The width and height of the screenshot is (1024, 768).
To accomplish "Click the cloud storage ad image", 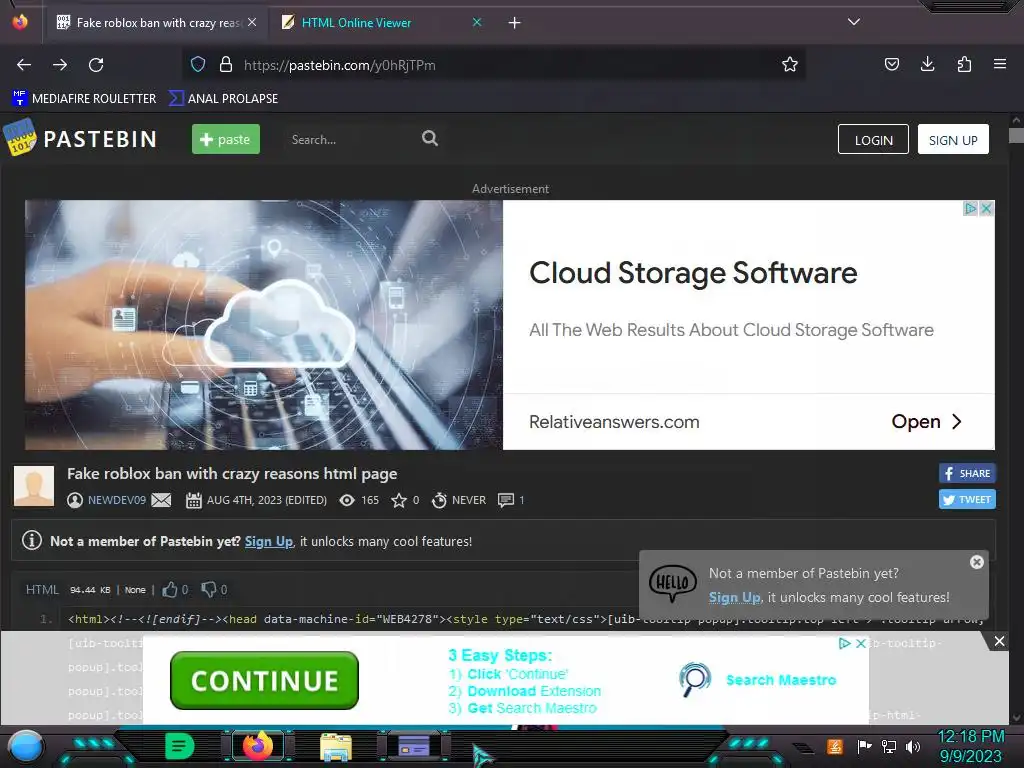I will pyautogui.click(x=264, y=325).
